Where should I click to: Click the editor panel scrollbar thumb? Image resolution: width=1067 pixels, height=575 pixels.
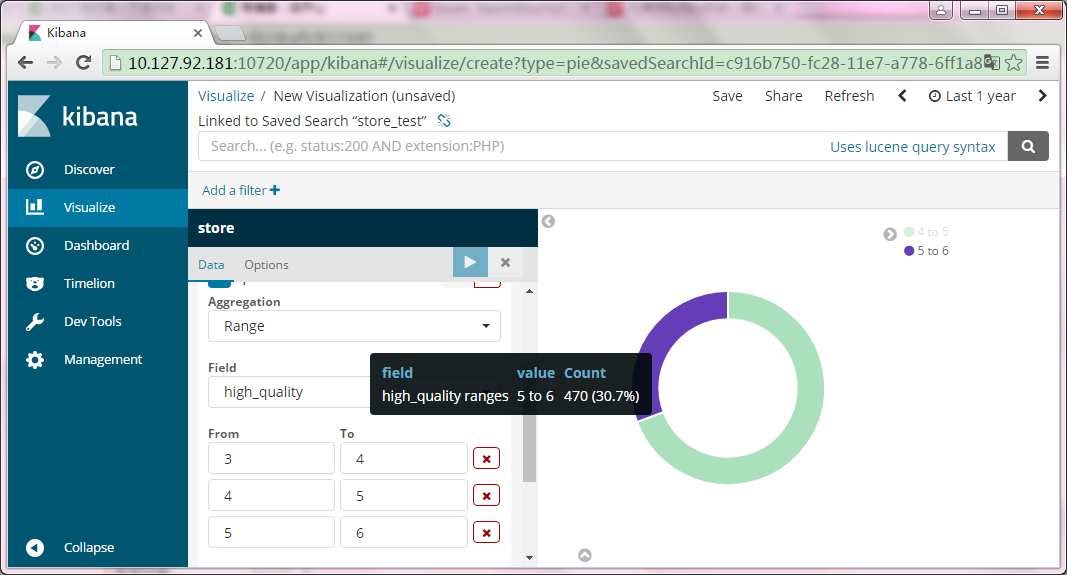pos(529,448)
